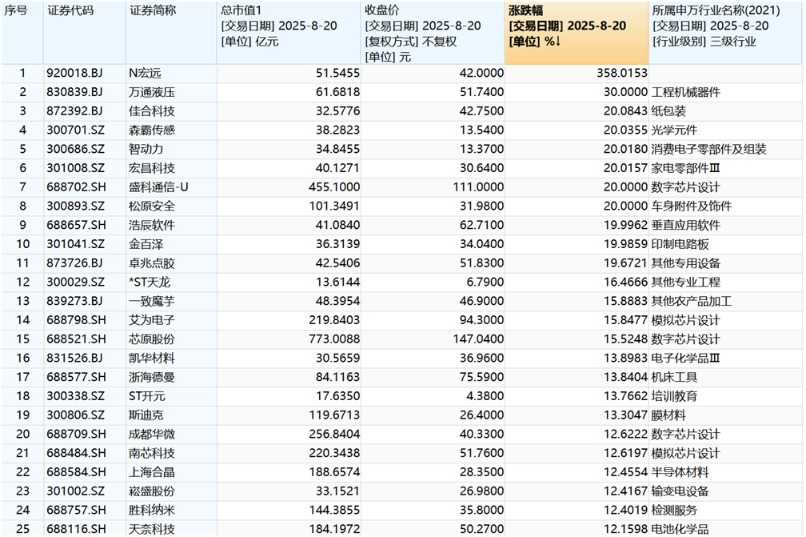Click the industry cell 其他专用设备

(686, 263)
